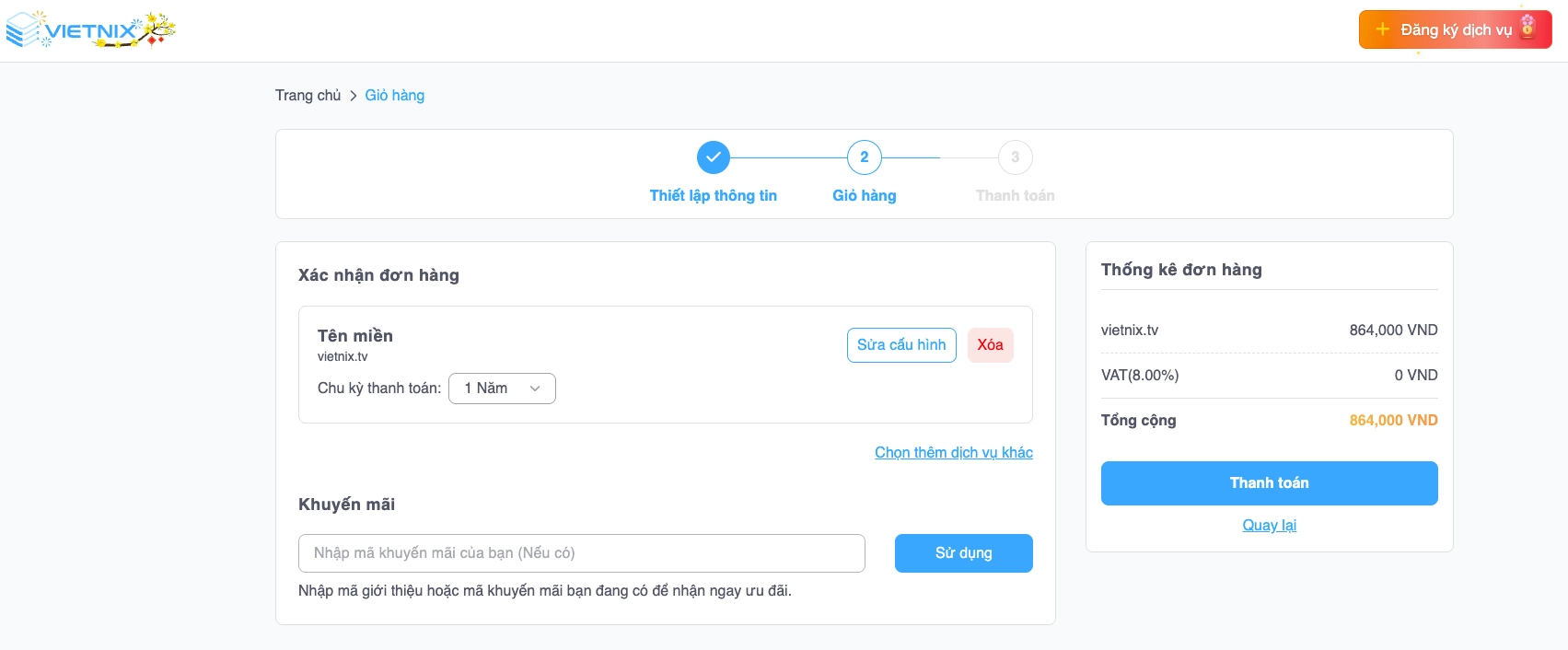Click the Vietnix logo
Viewport: 1568px width, 650px height.
(x=89, y=30)
